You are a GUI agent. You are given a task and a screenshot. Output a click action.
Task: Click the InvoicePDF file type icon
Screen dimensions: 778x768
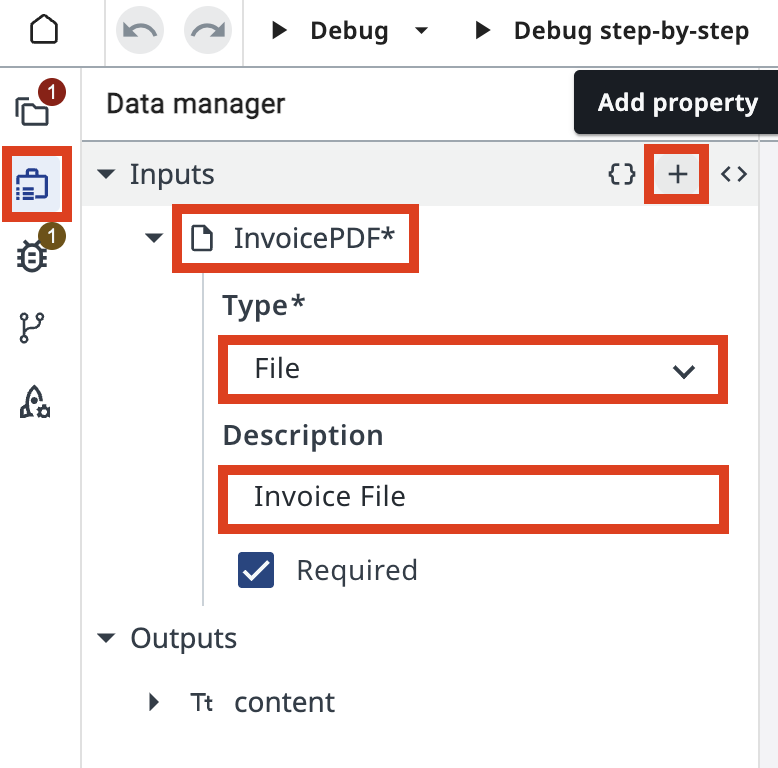202,238
